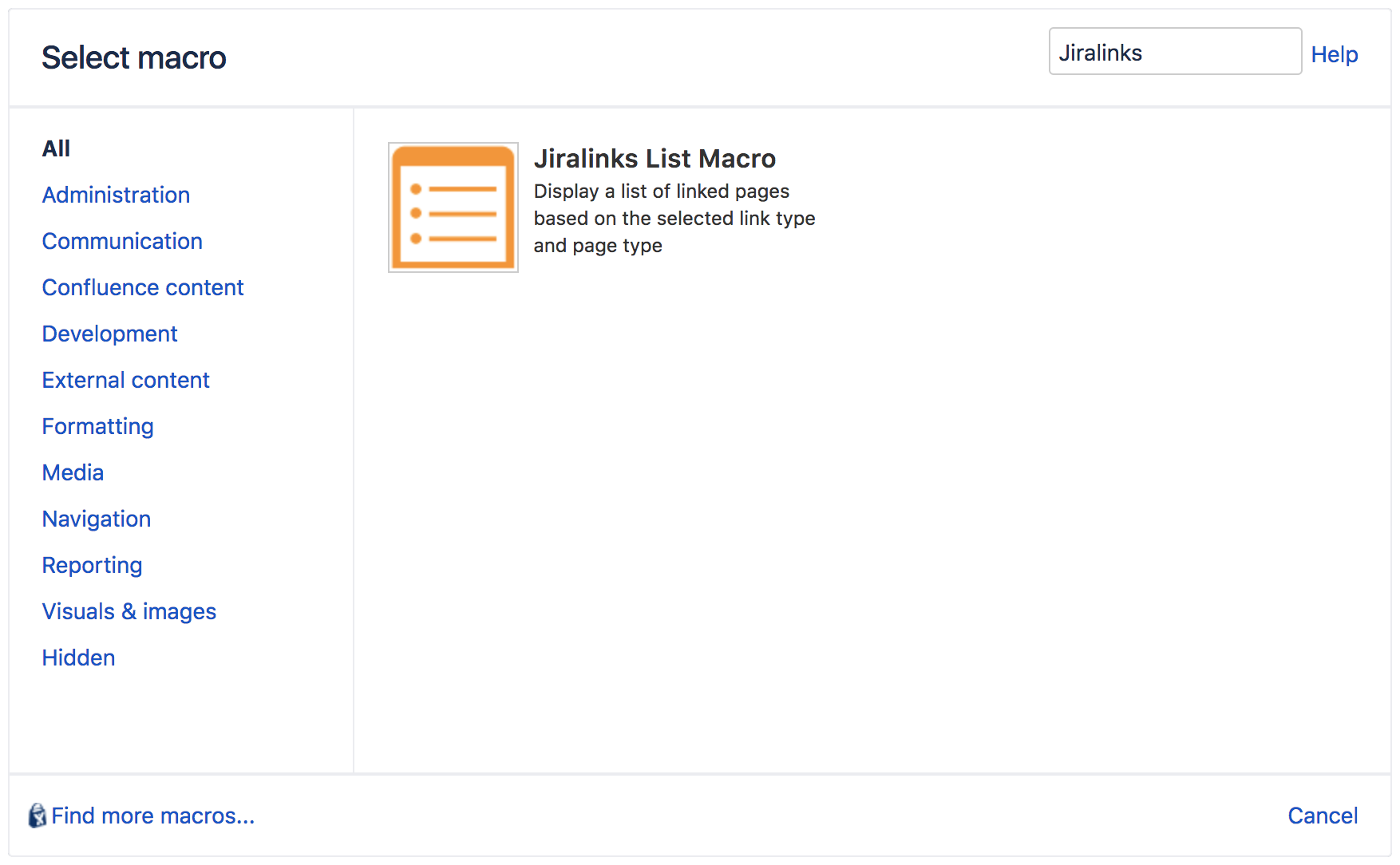Select the Jiralinks List Macro entry
Viewport: 1400px width, 865px height.
click(655, 159)
